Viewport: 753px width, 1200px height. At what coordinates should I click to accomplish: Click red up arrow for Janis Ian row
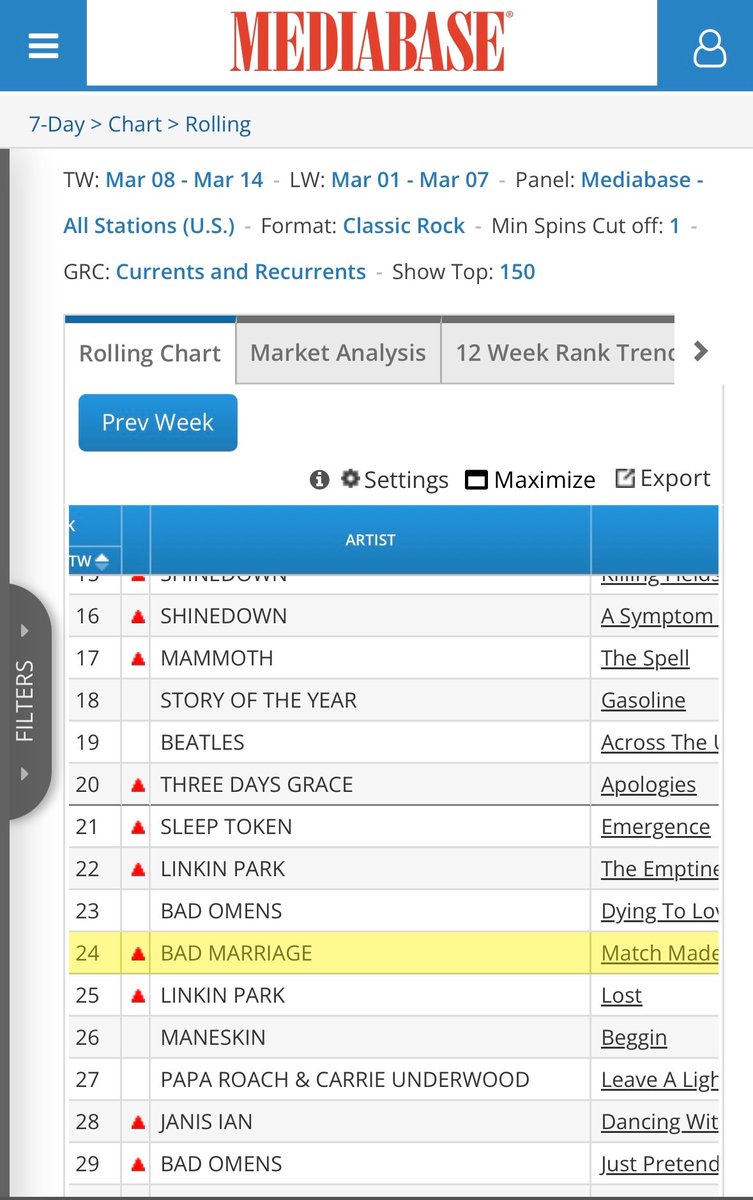click(138, 1123)
